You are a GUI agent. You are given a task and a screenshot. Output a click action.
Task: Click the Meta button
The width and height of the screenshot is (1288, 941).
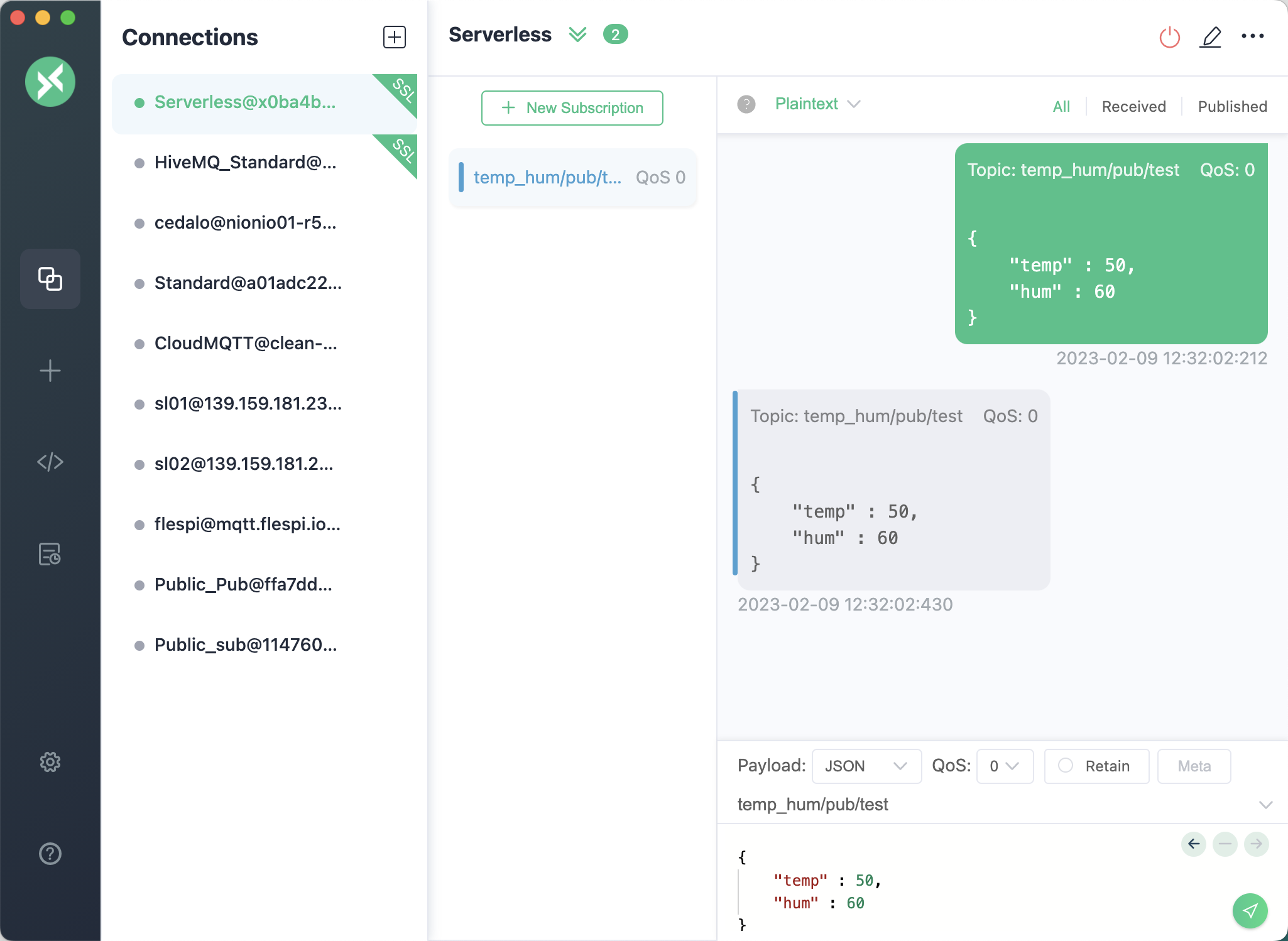1194,766
